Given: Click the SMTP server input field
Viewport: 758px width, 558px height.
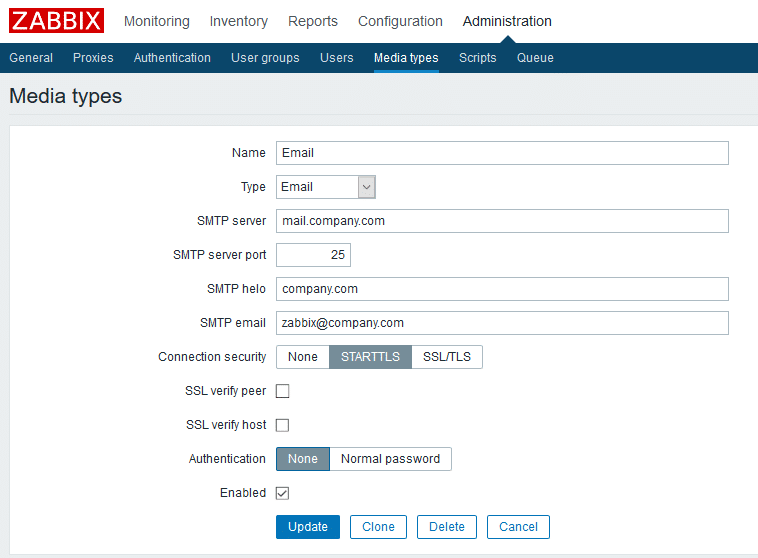Looking at the screenshot, I should click(x=502, y=221).
